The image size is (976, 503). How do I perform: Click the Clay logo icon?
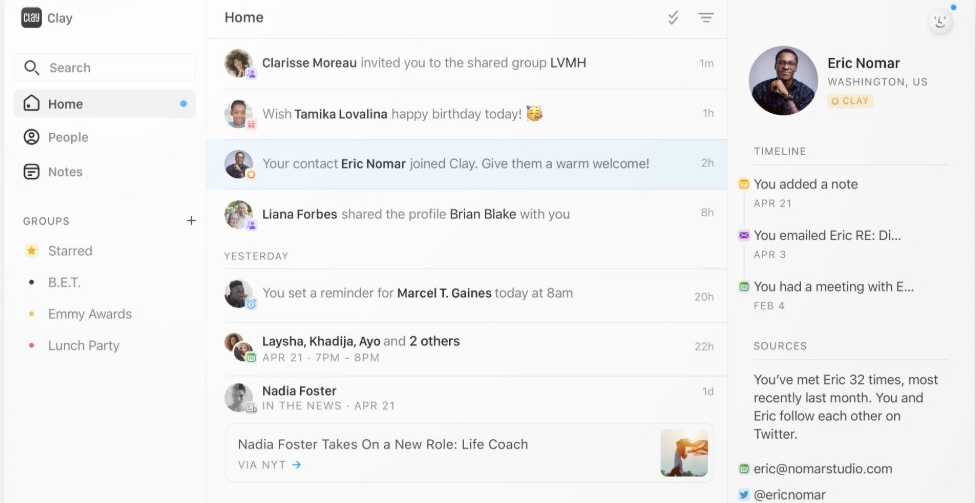point(31,18)
